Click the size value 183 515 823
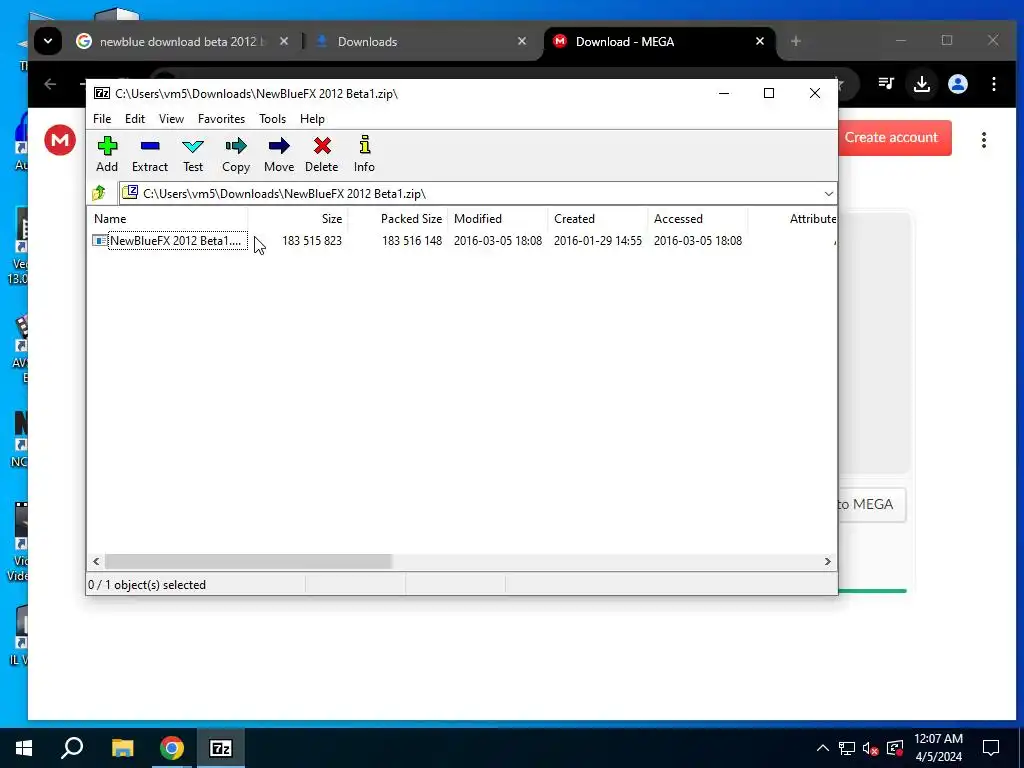Viewport: 1024px width, 768px height. 312,241
